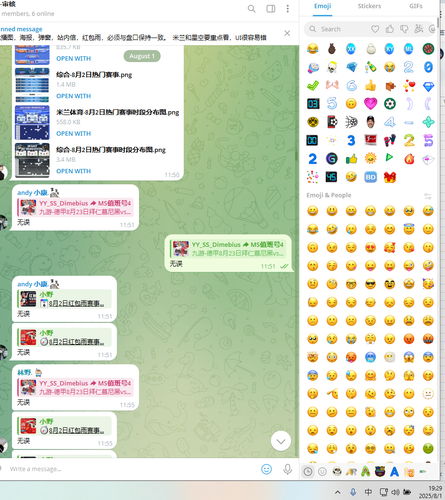Switch the 中 input method indicator
This screenshot has height=500, width=445.
[x=368, y=492]
